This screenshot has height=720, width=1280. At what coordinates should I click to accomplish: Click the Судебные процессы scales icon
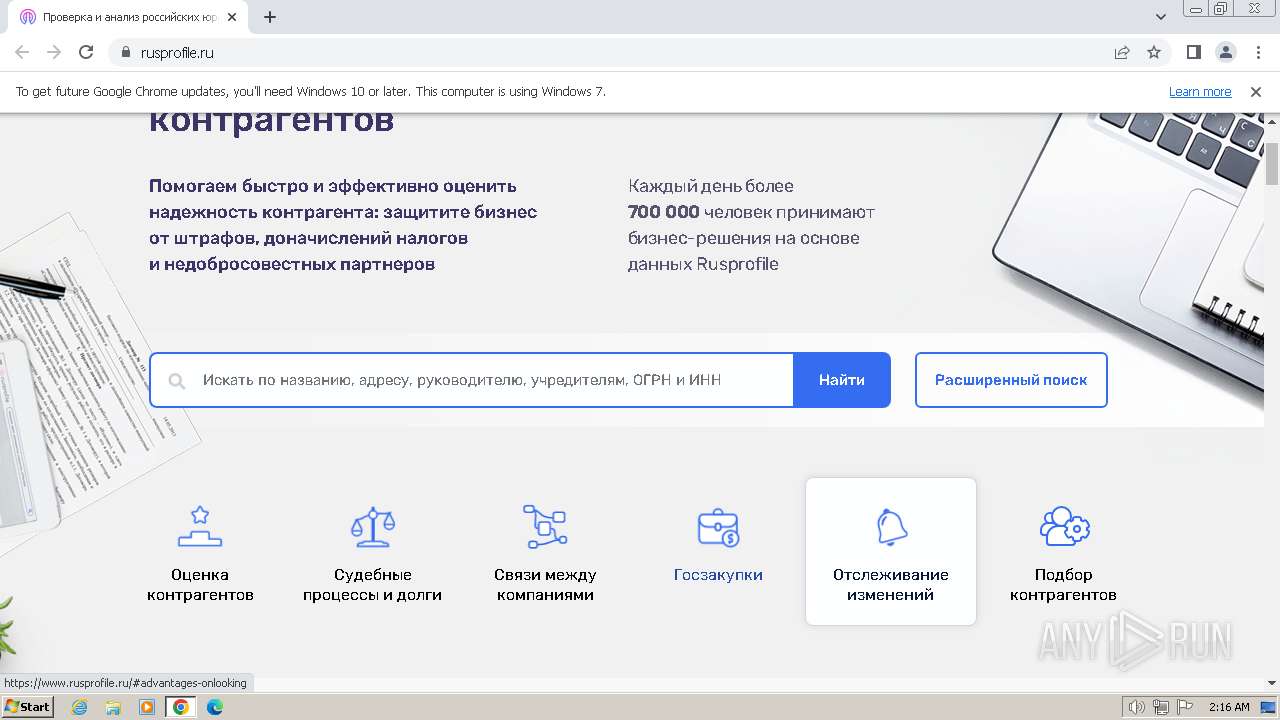[x=373, y=526]
